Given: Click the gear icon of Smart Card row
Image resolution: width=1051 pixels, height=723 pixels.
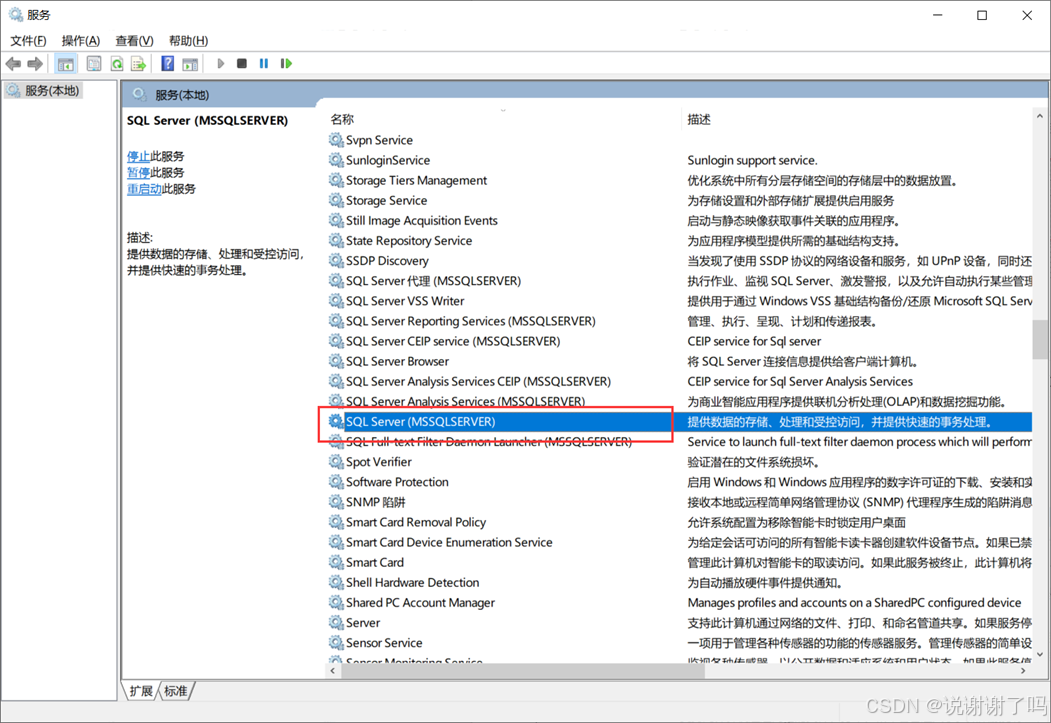Looking at the screenshot, I should [x=336, y=562].
